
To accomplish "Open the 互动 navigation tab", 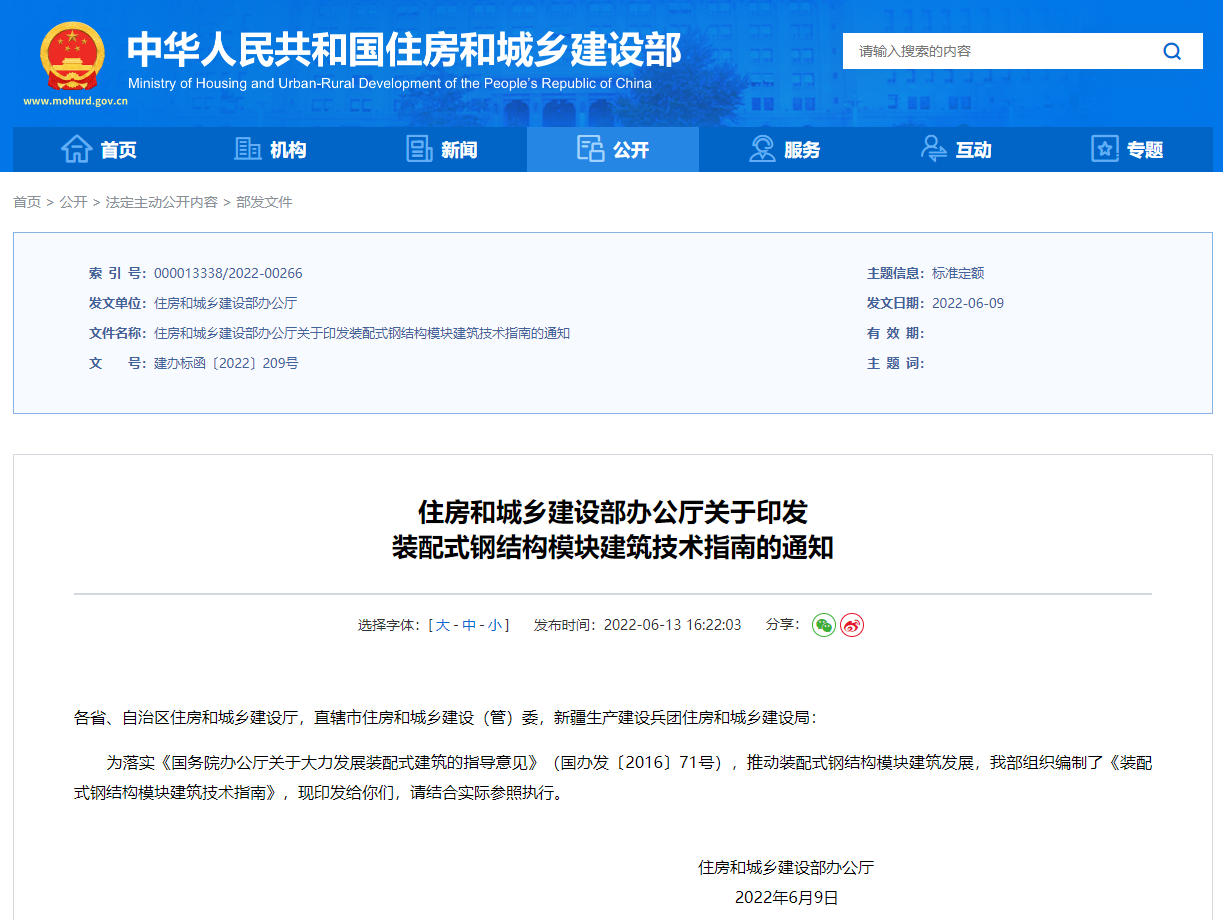I will 955,150.
